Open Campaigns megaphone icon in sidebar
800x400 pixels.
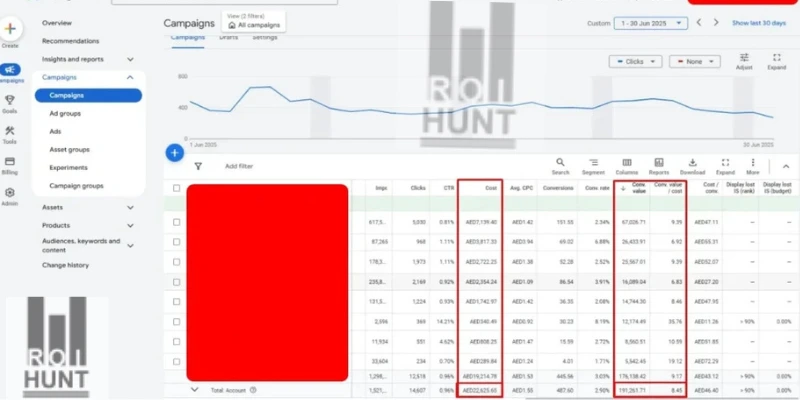(x=10, y=70)
